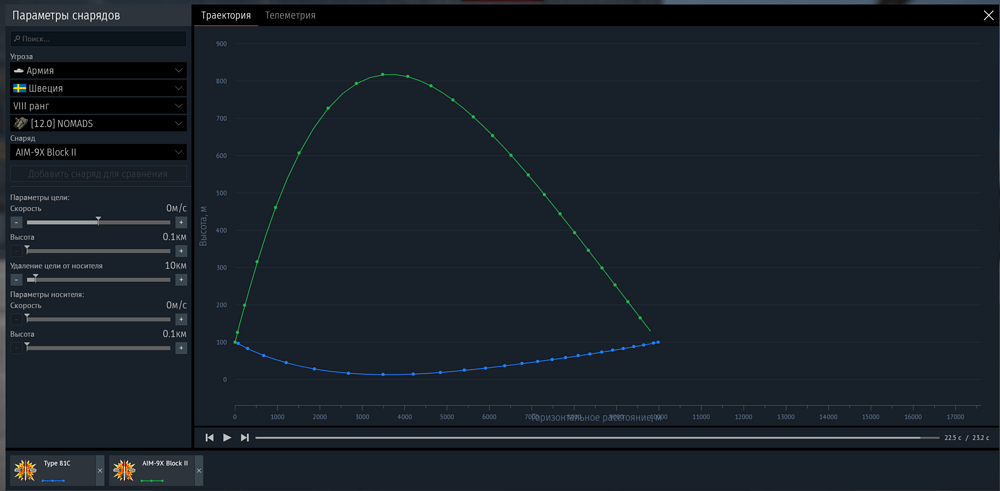Image resolution: width=1000 pixels, height=491 pixels.
Task: Switch to the Телеметрия tab
Action: [290, 15]
